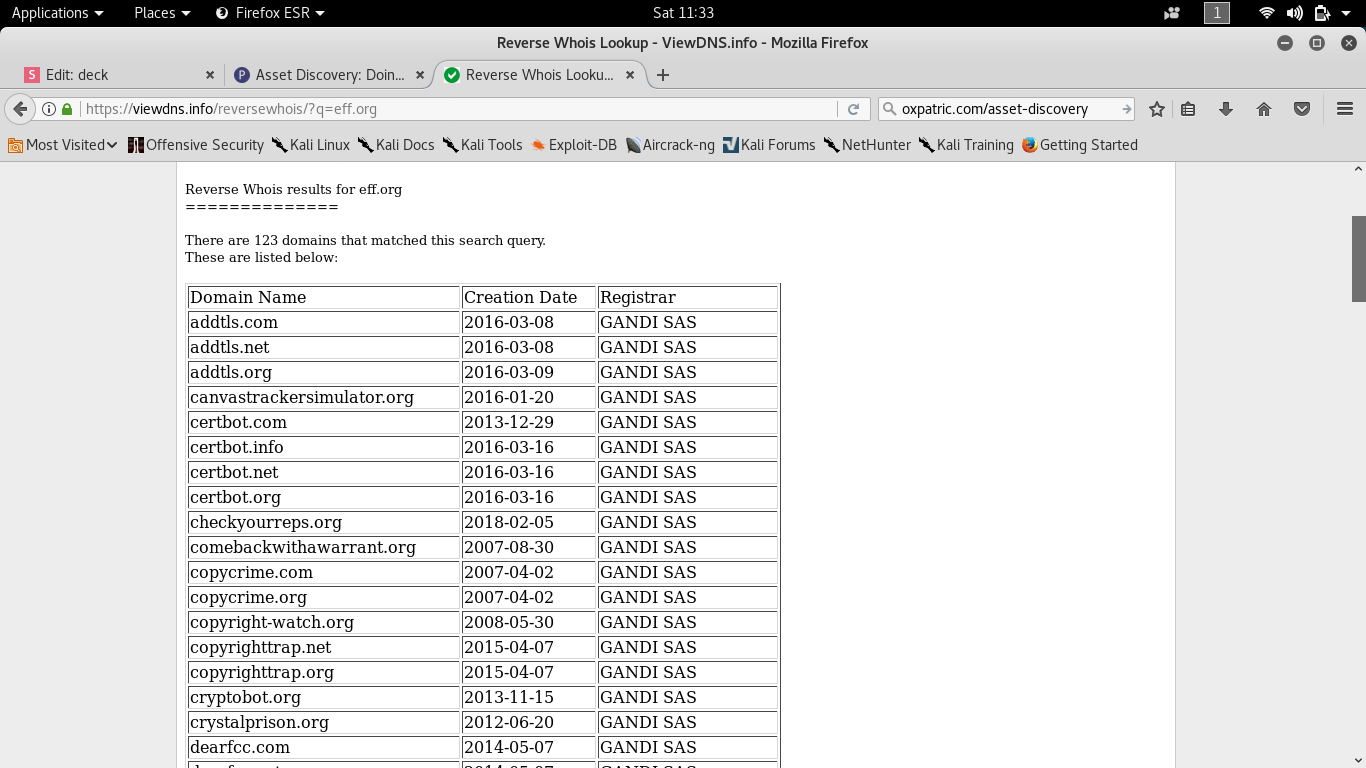Image resolution: width=1366 pixels, height=768 pixels.
Task: Open the Pocket icon
Action: pyautogui.click(x=1302, y=109)
